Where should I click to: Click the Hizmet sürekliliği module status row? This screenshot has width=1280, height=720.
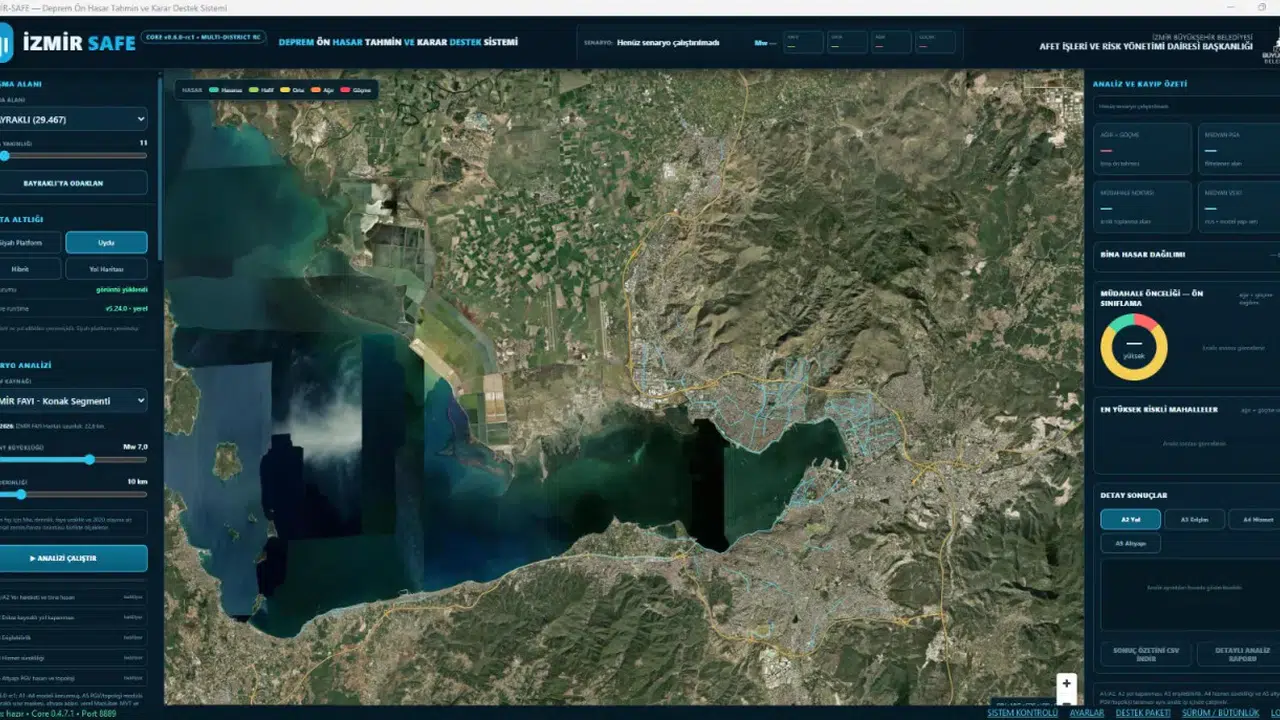click(x=72, y=658)
